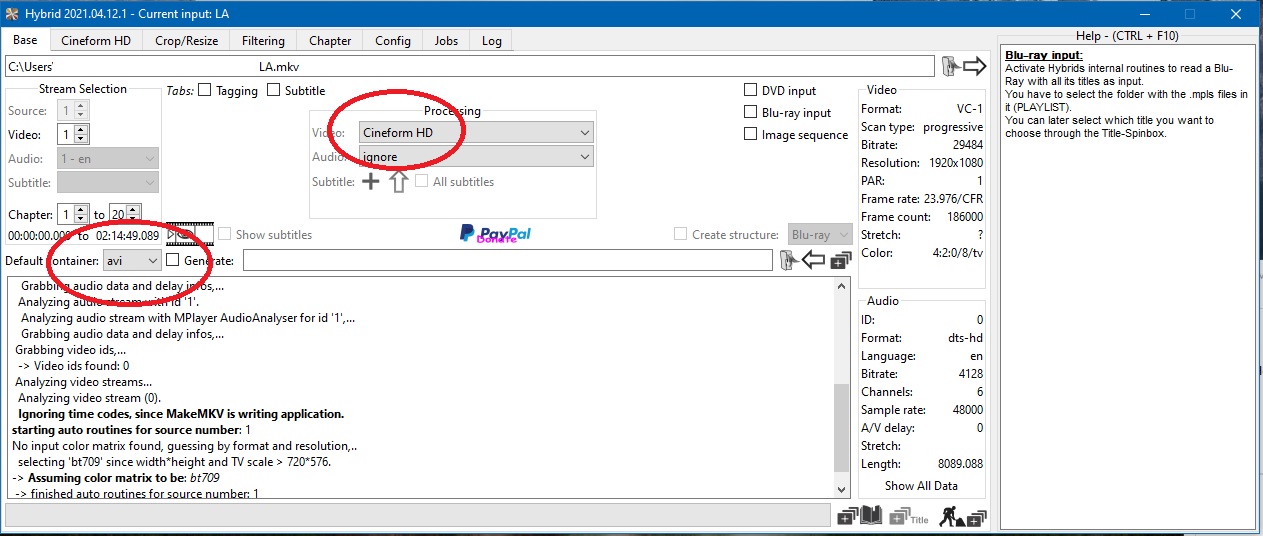The width and height of the screenshot is (1263, 536).
Task: Open the Log tab
Action: (492, 41)
